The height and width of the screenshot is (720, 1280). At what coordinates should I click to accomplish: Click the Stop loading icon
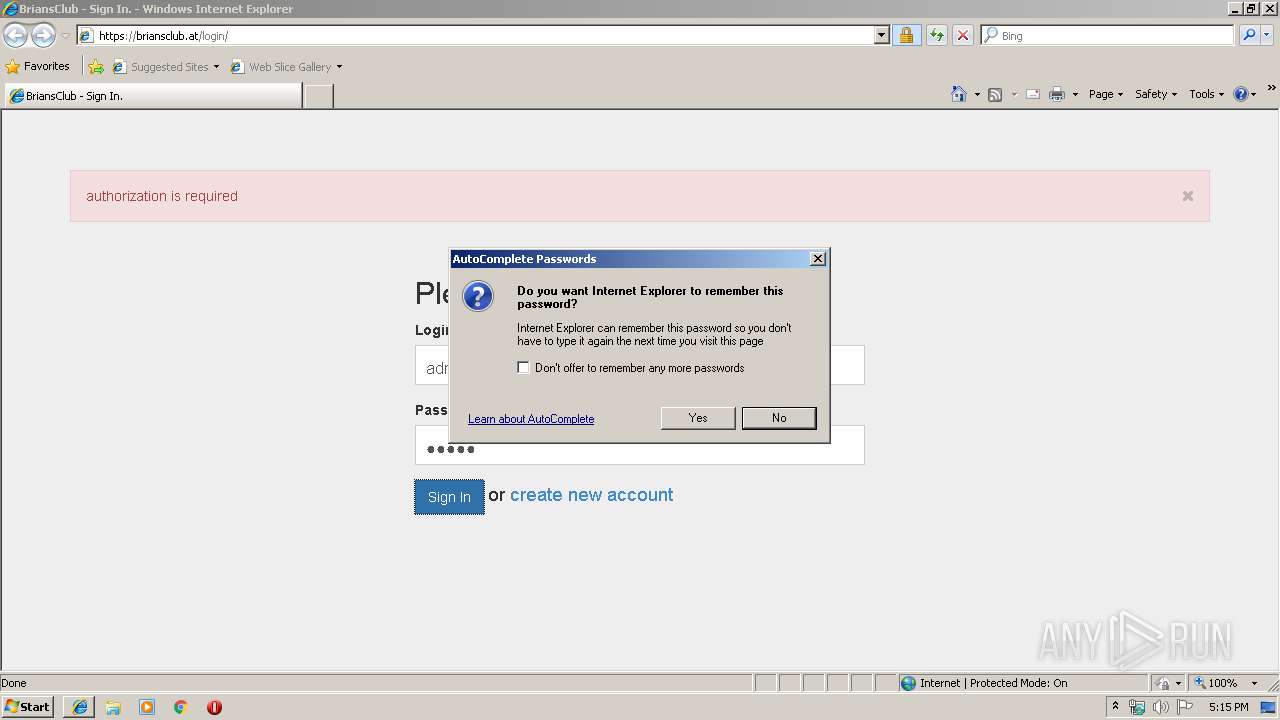[962, 36]
